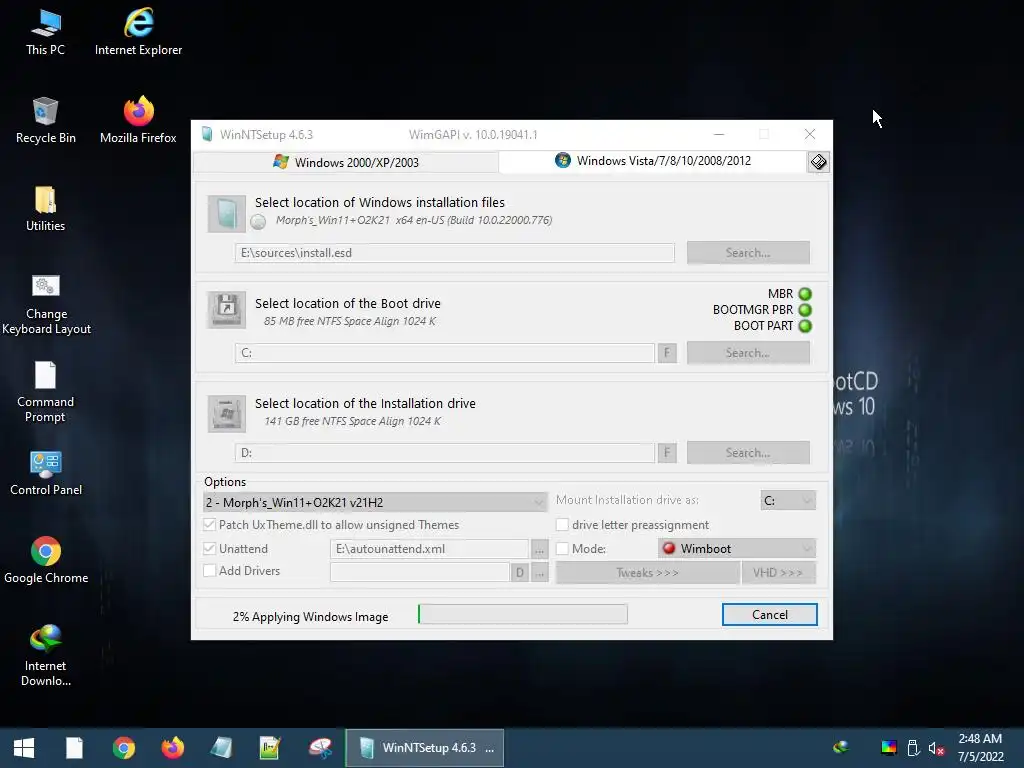Click F button beside Installation drive field
Screen dimensions: 1024x768
click(667, 453)
